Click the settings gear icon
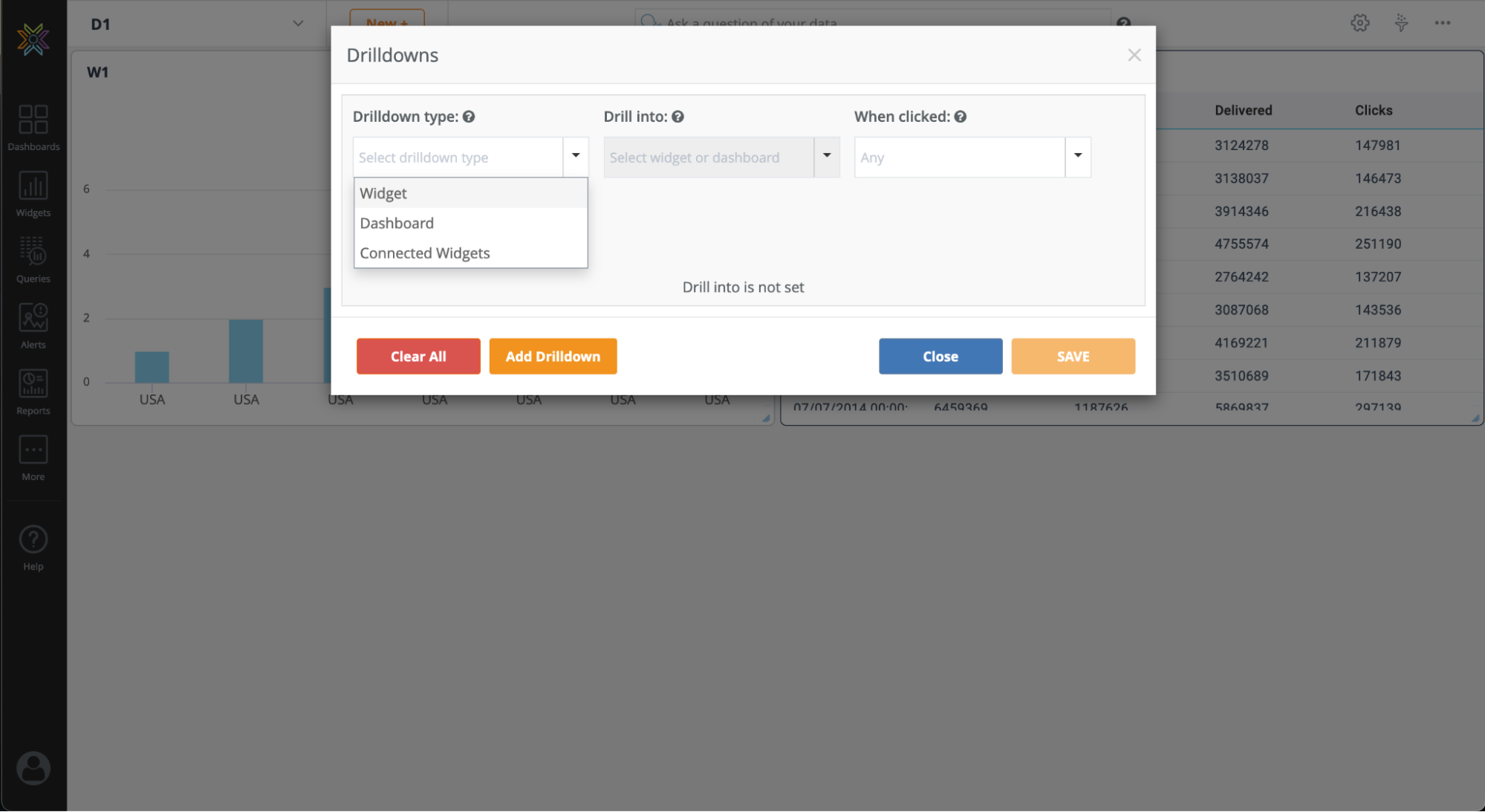The image size is (1485, 812). coord(1359,23)
